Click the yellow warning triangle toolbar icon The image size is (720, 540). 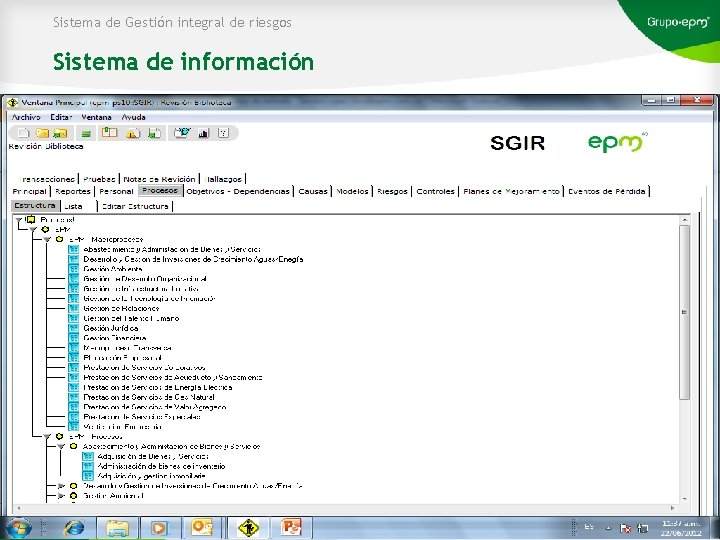pyautogui.click(x=133, y=133)
